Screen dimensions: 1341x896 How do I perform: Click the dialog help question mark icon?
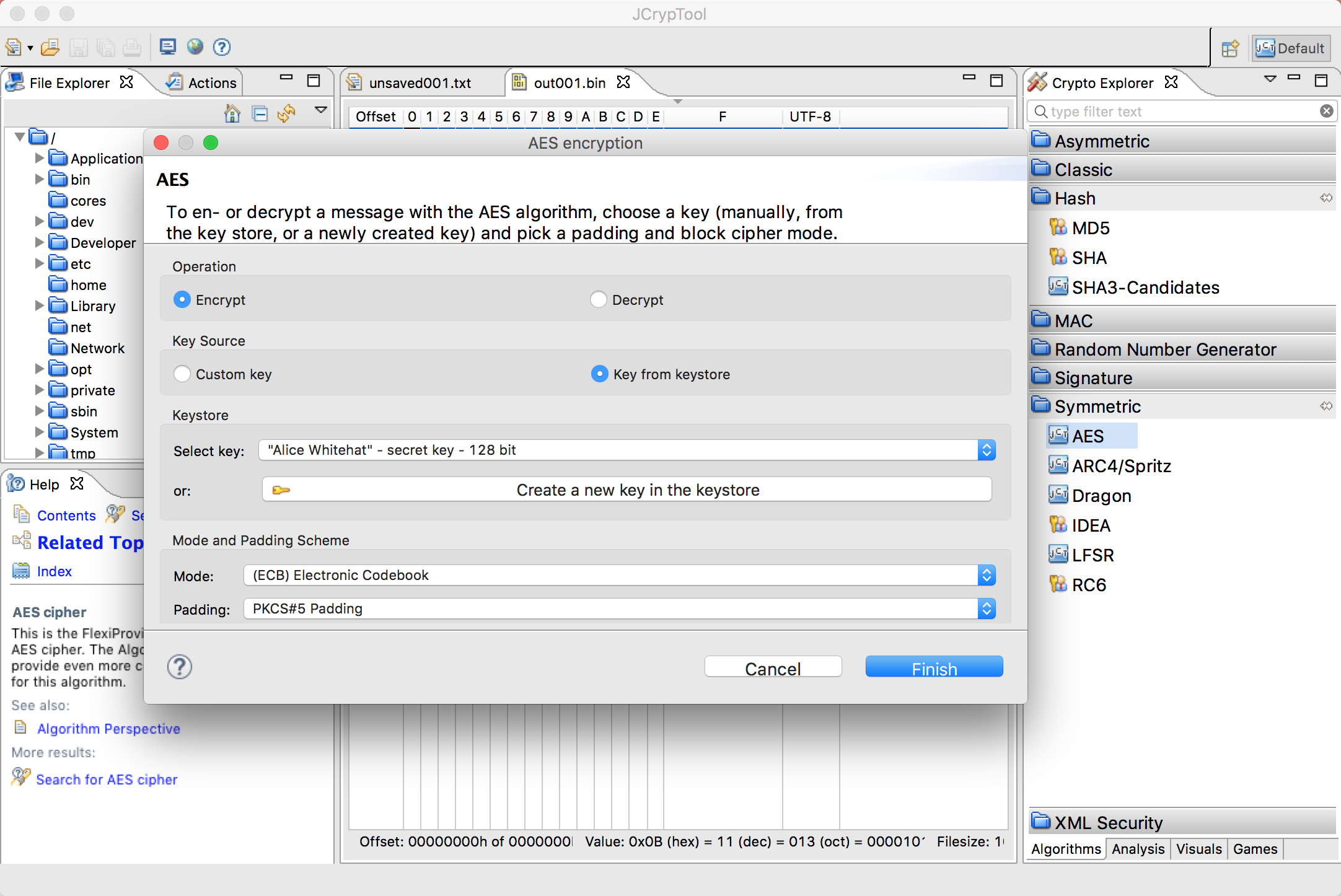point(180,667)
